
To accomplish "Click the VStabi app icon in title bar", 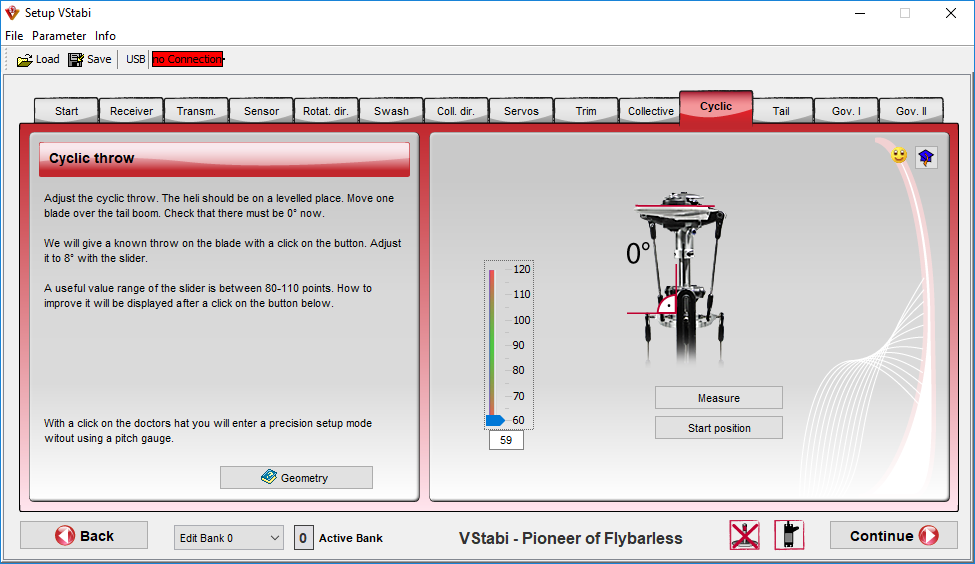I will point(12,12).
